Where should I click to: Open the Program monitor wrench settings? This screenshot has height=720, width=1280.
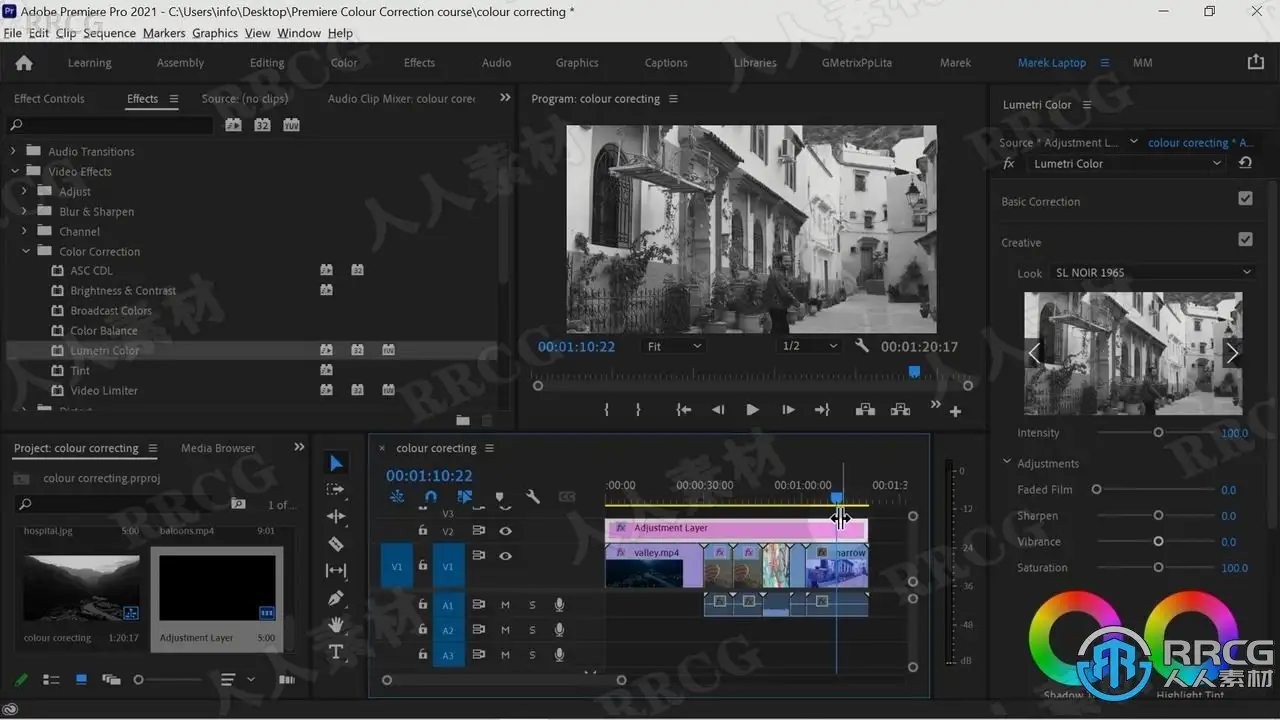click(862, 346)
